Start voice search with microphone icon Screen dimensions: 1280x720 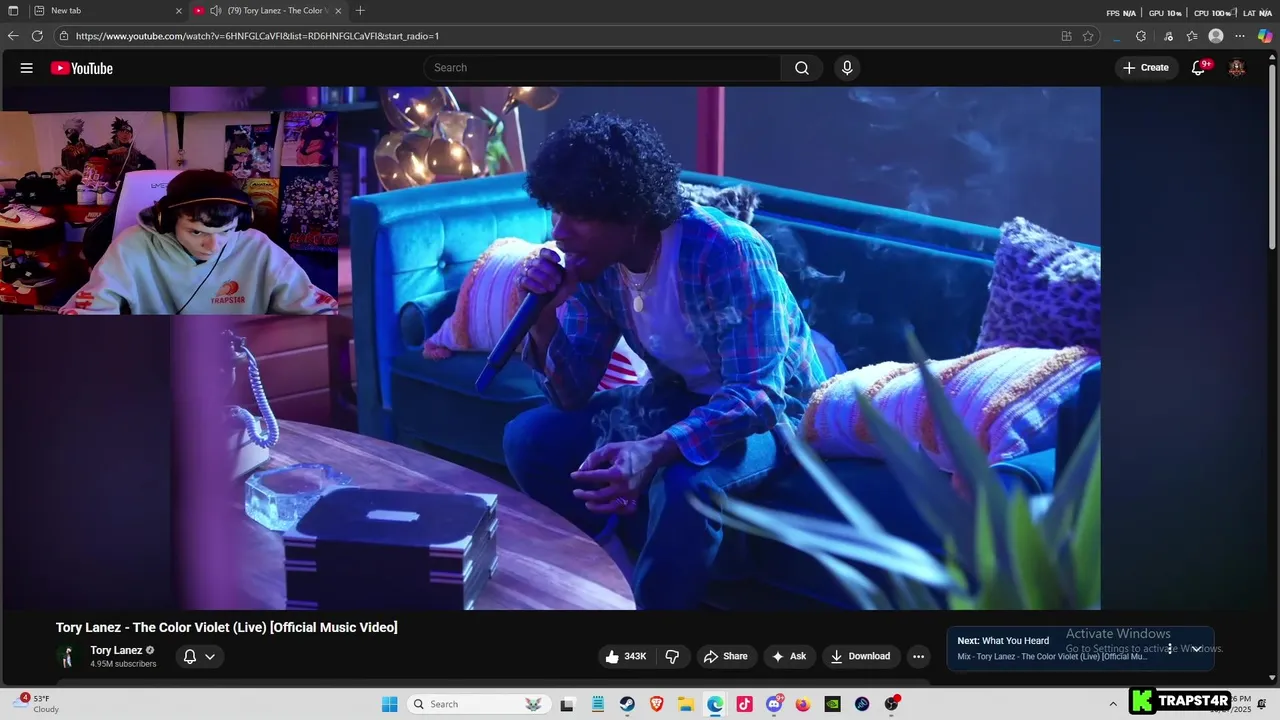847,68
